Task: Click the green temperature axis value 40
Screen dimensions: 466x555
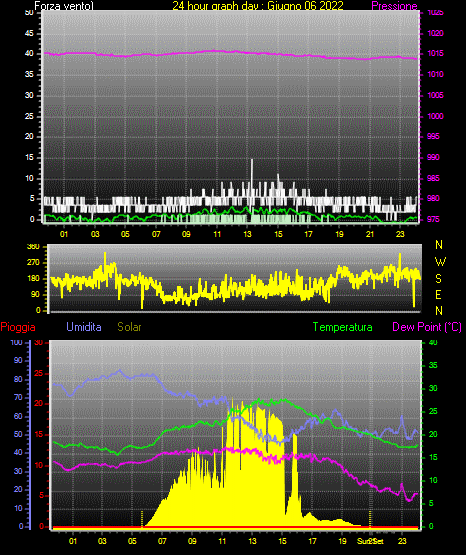Action: click(x=433, y=342)
